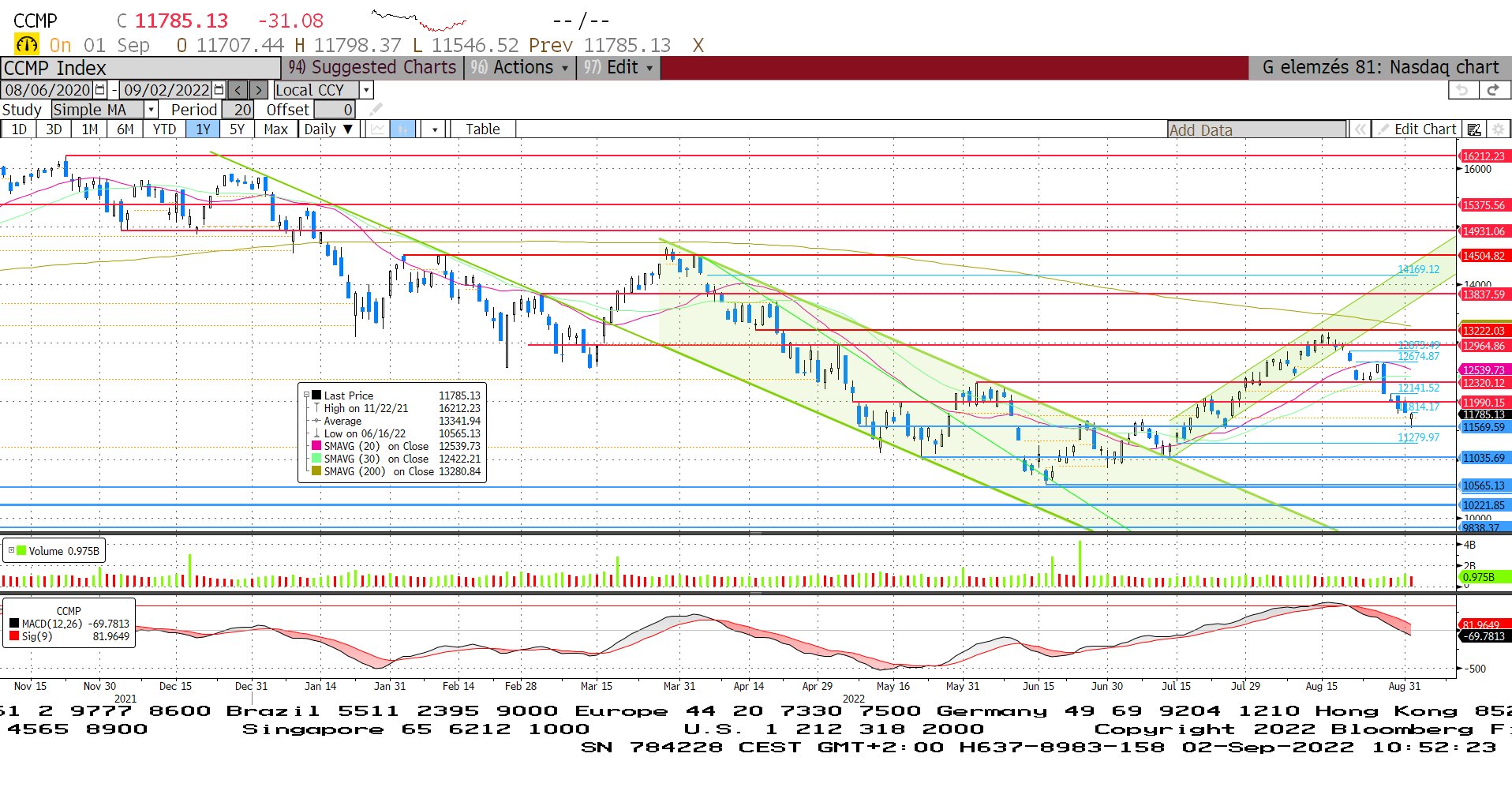Select the 1Y range tab

(203, 129)
